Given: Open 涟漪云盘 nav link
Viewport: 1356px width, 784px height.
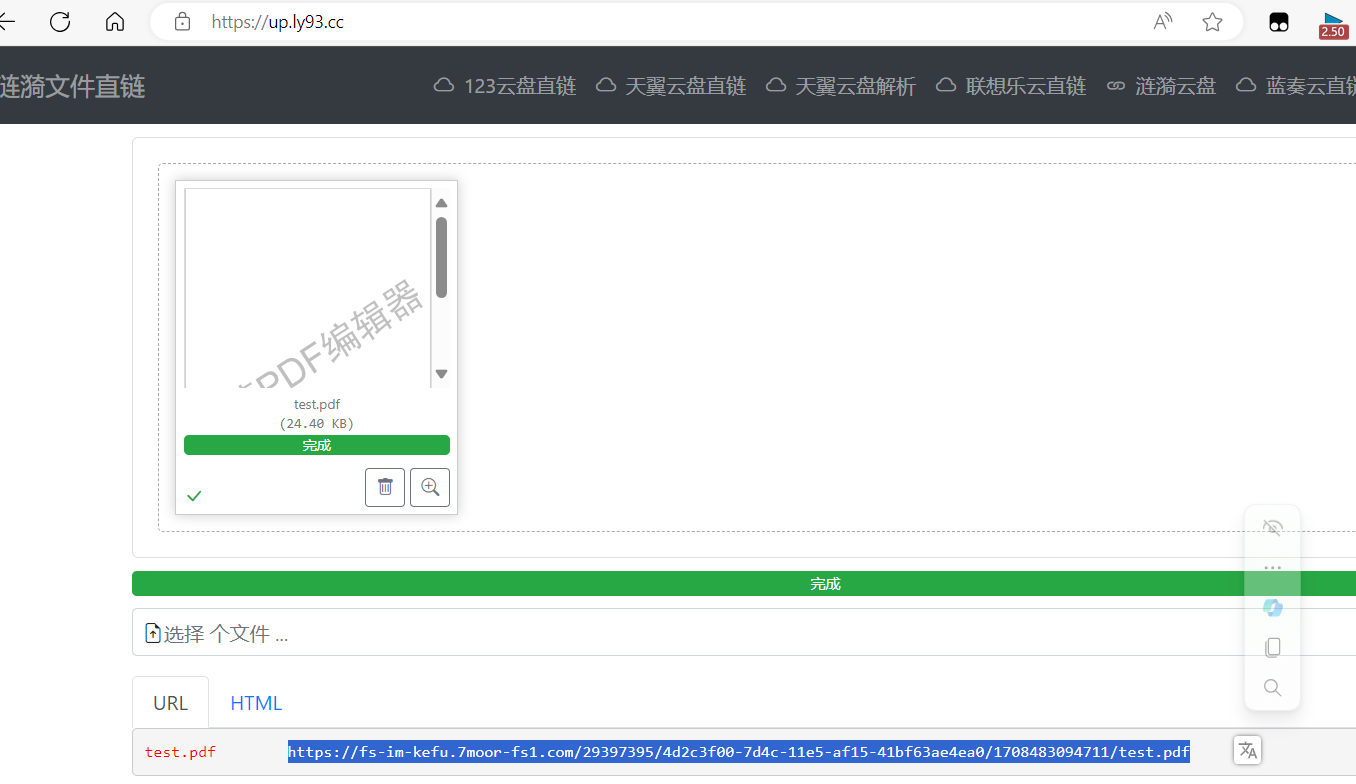Looking at the screenshot, I should tap(1161, 86).
